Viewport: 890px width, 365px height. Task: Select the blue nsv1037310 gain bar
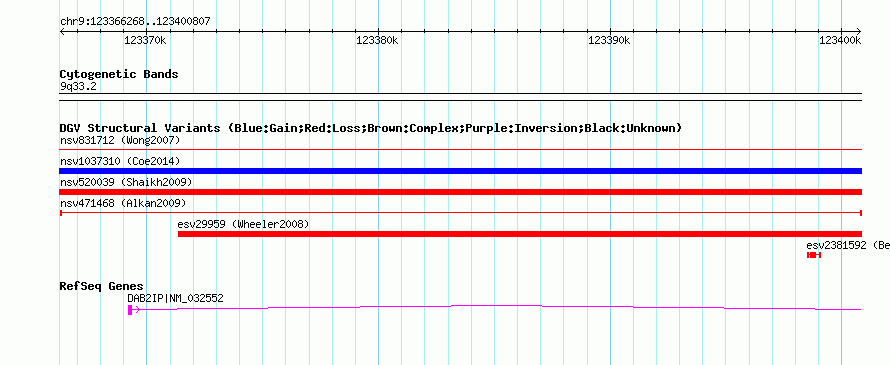click(460, 171)
